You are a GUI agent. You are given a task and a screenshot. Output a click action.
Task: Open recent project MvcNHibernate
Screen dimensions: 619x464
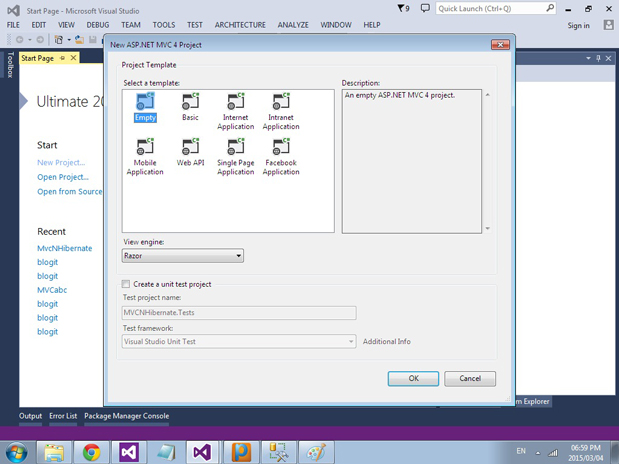65,248
